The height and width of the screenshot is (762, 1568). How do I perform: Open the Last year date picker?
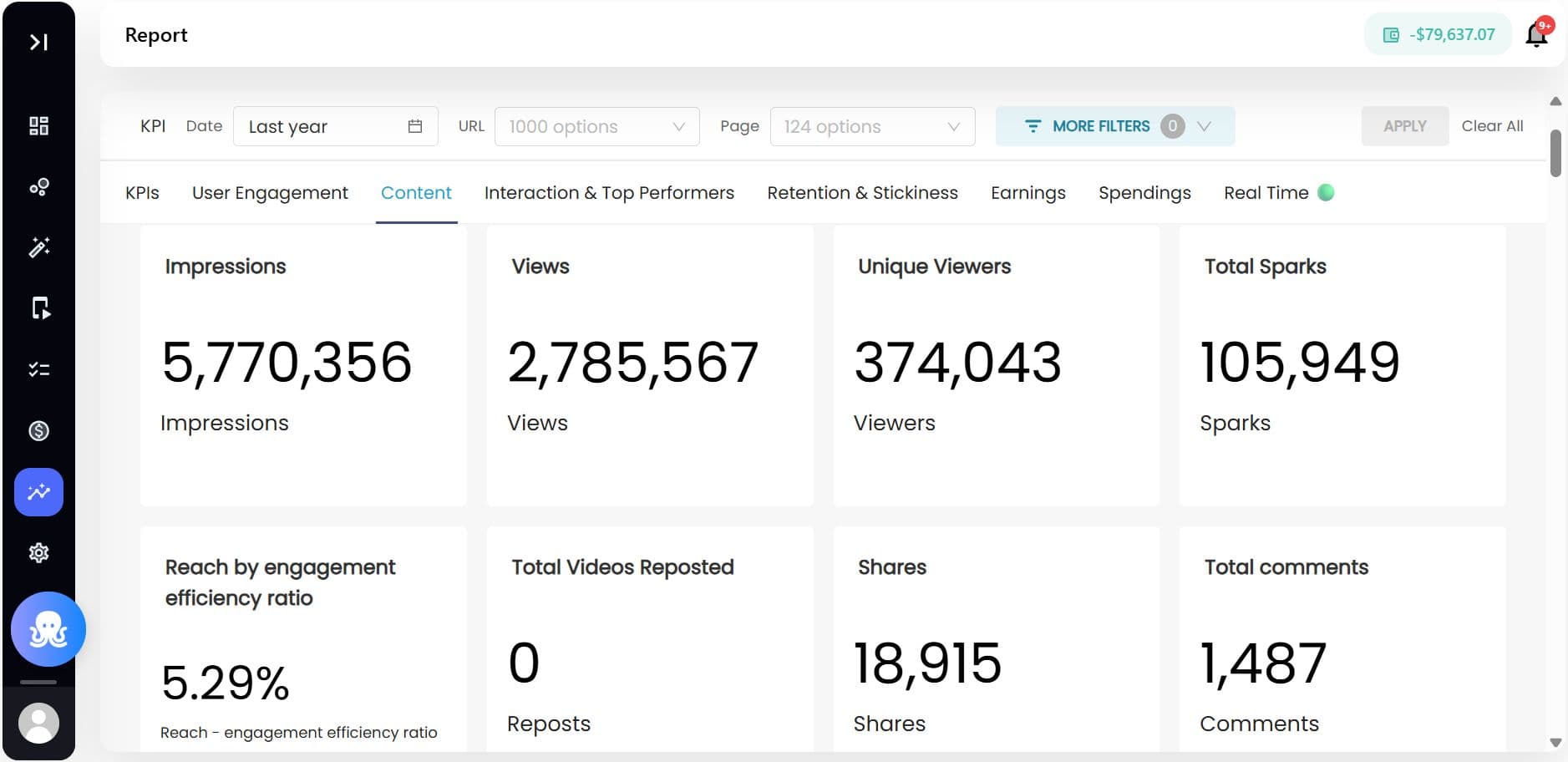[x=335, y=126]
